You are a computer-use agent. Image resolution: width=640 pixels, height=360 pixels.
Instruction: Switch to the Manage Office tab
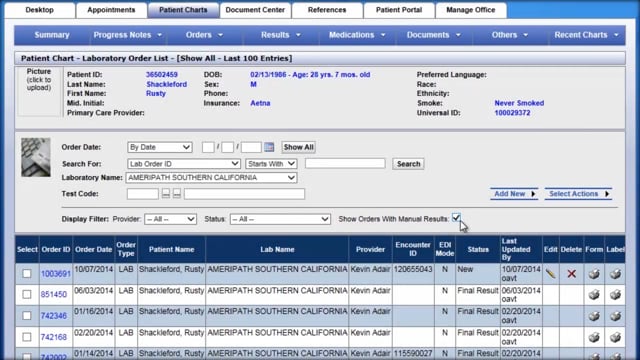pyautogui.click(x=471, y=10)
